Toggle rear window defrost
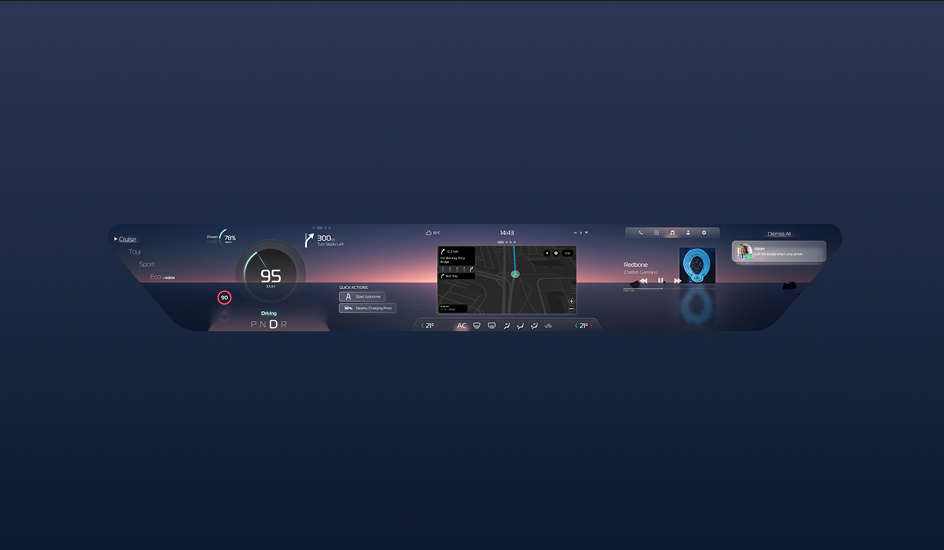944x550 pixels. (x=492, y=326)
